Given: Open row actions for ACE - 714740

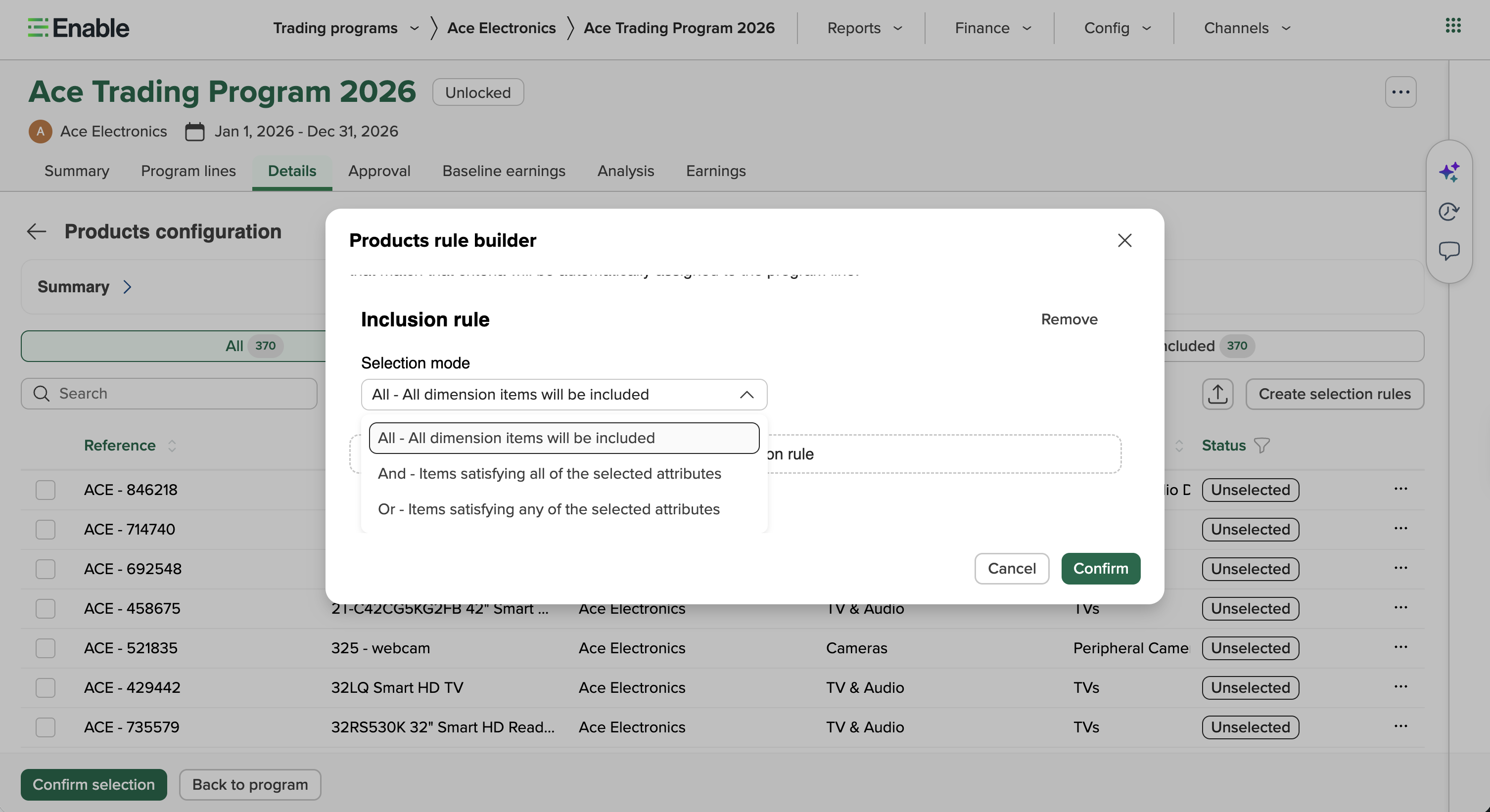Looking at the screenshot, I should [x=1400, y=529].
